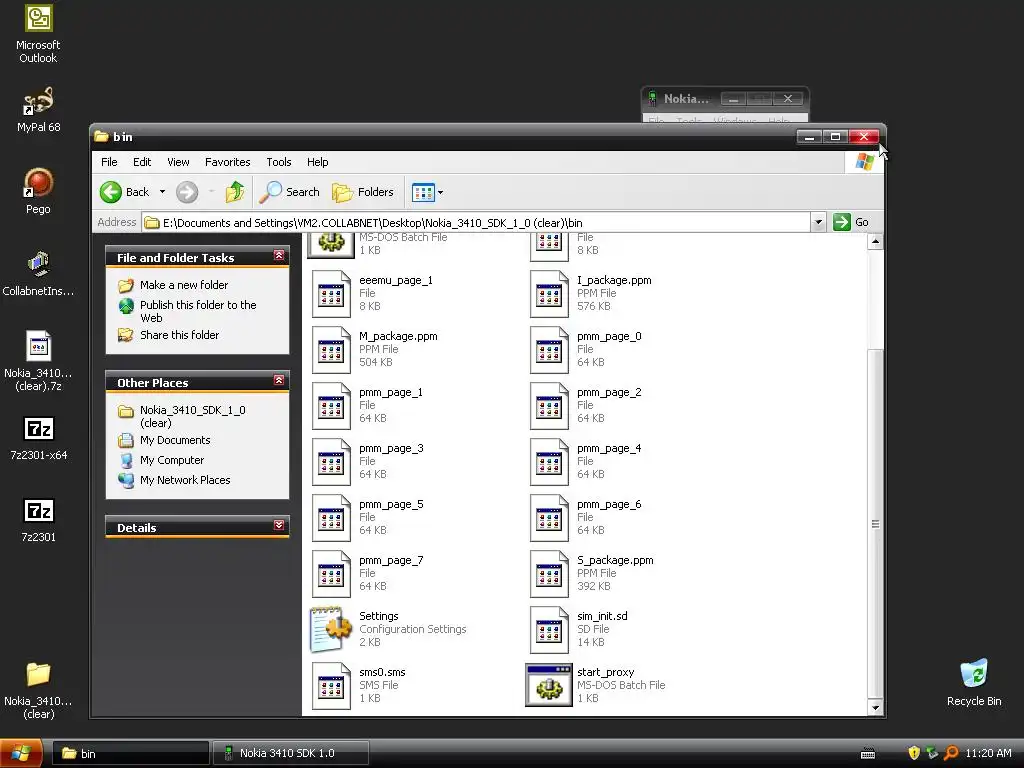1024x768 pixels.
Task: Collapse the File and Folder Tasks panel
Action: pos(279,255)
